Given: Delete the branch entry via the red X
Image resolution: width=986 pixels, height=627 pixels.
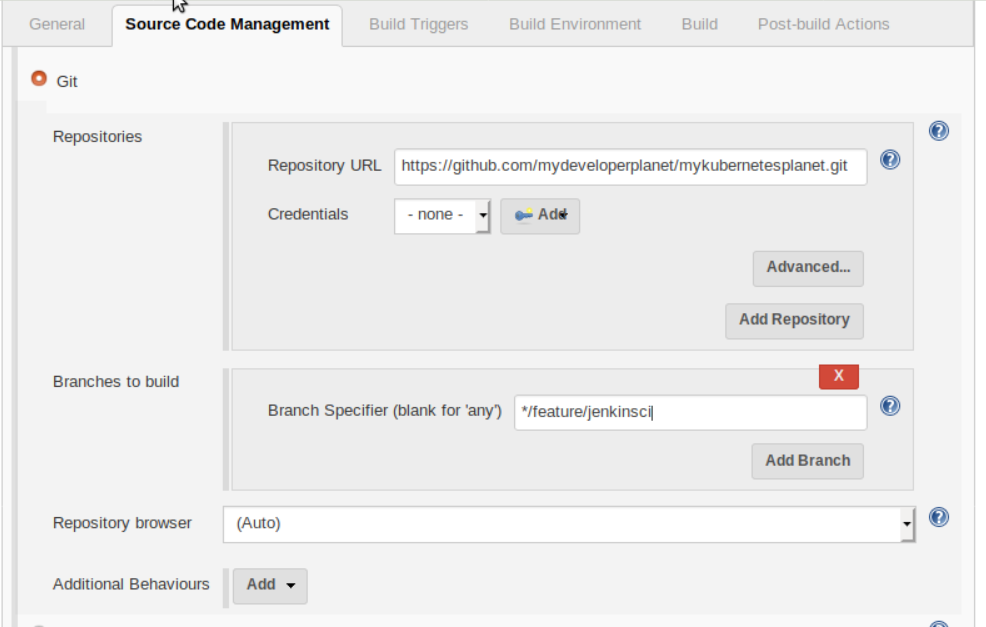Looking at the screenshot, I should (838, 376).
